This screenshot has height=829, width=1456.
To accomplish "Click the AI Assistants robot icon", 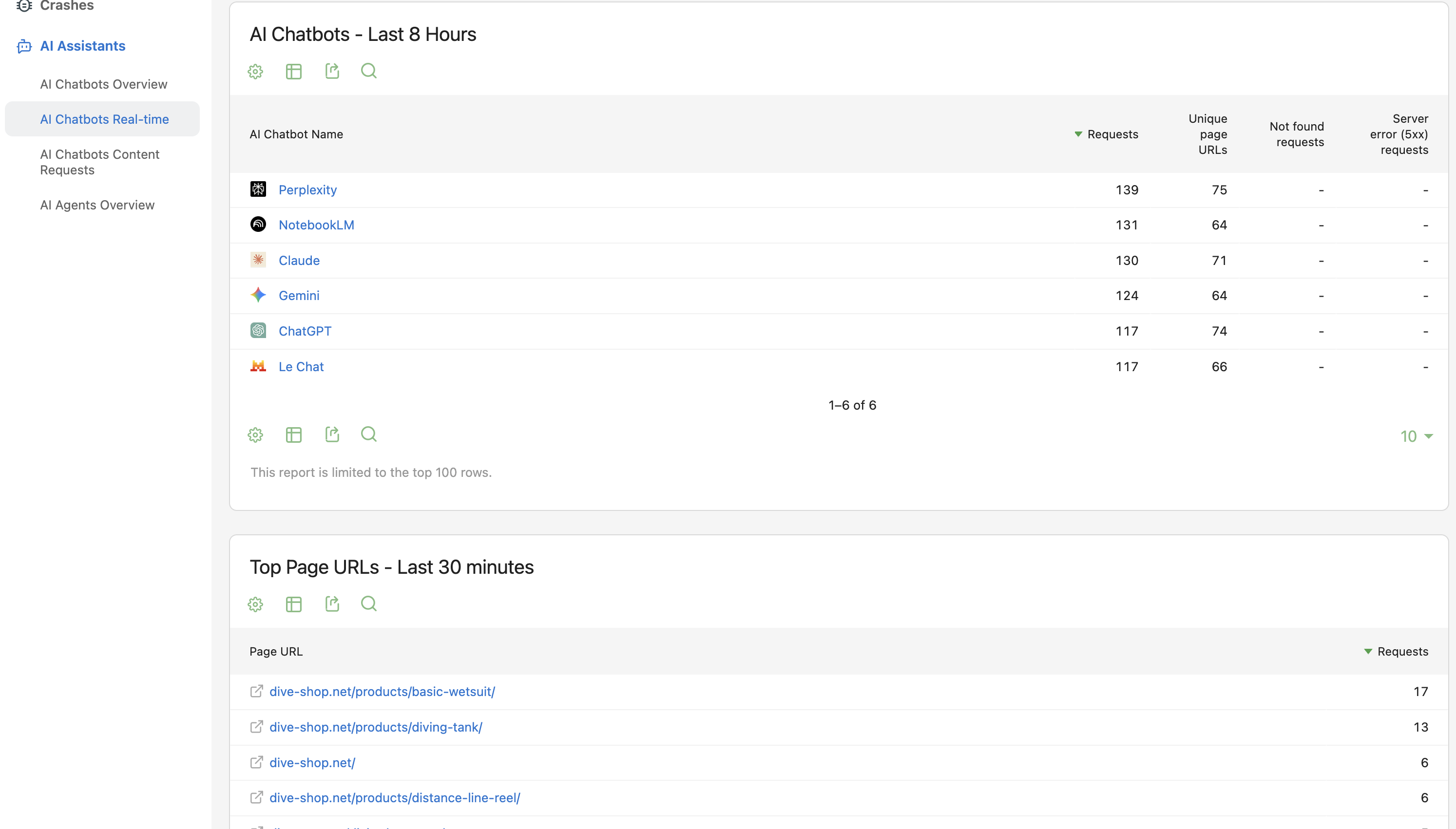I will pos(24,46).
